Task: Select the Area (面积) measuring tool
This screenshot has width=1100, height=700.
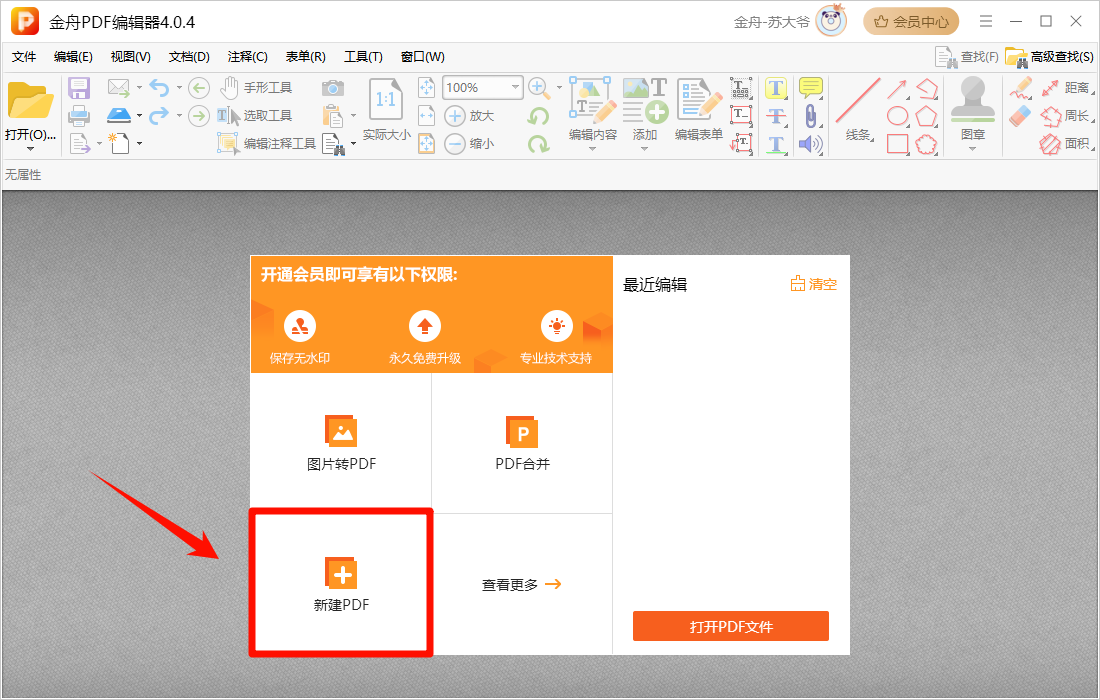Action: tap(1066, 144)
